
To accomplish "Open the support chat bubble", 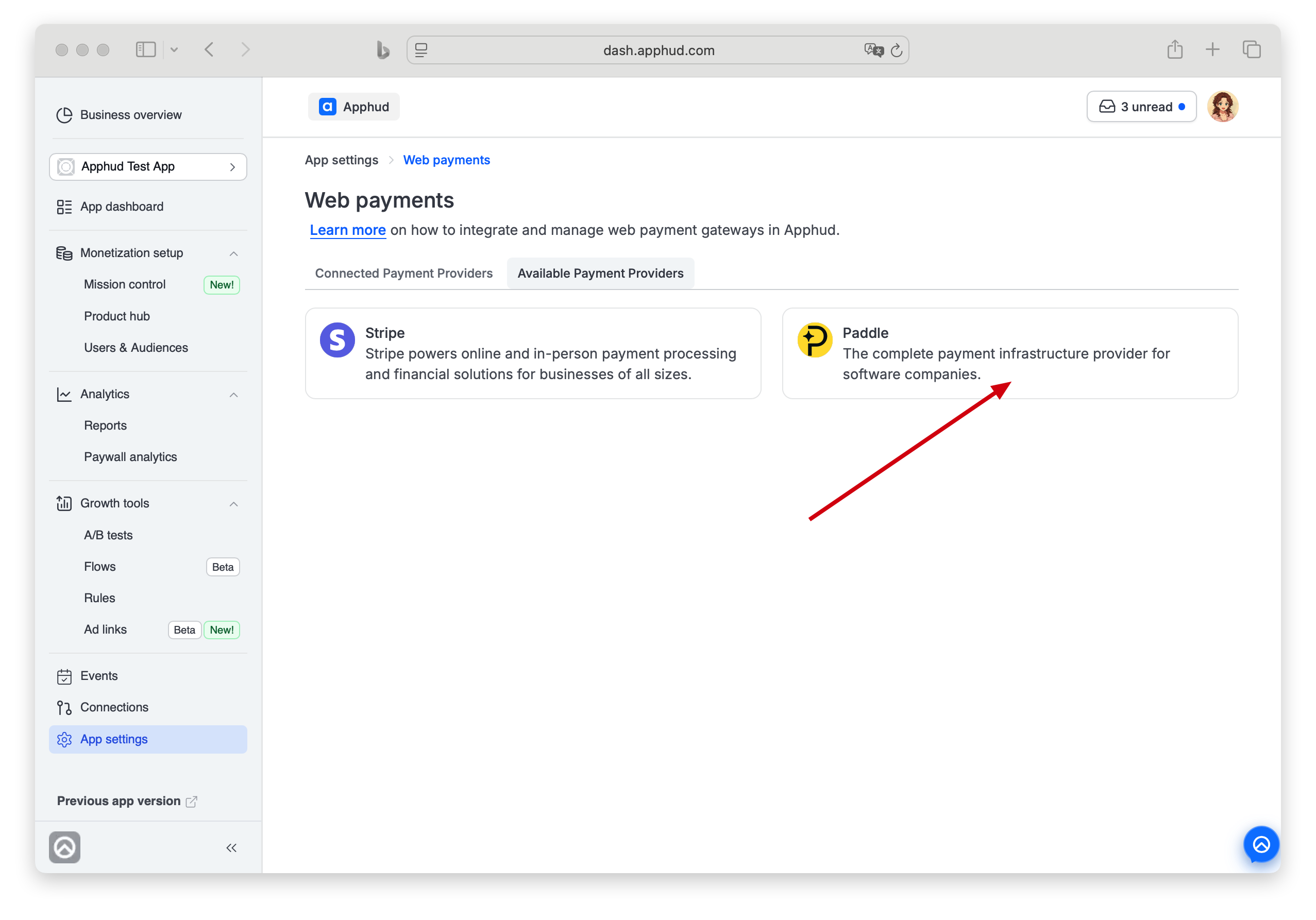I will click(x=1261, y=844).
